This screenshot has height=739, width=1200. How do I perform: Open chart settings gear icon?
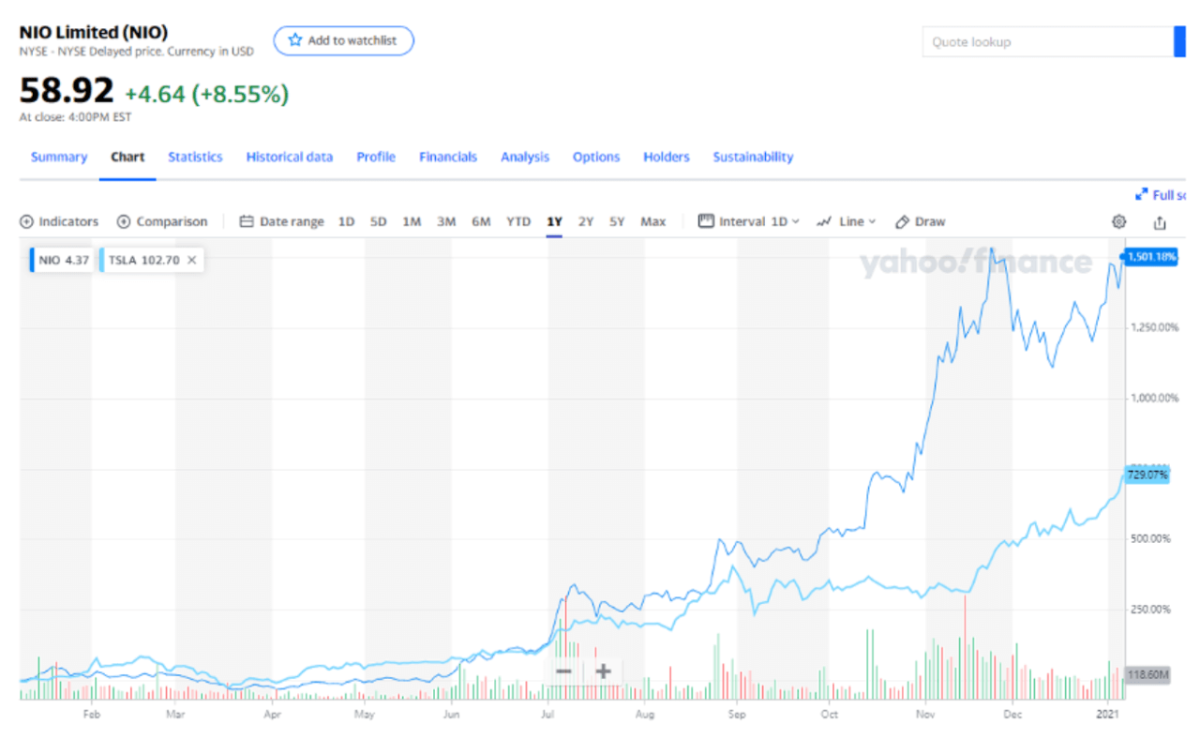coord(1119,222)
